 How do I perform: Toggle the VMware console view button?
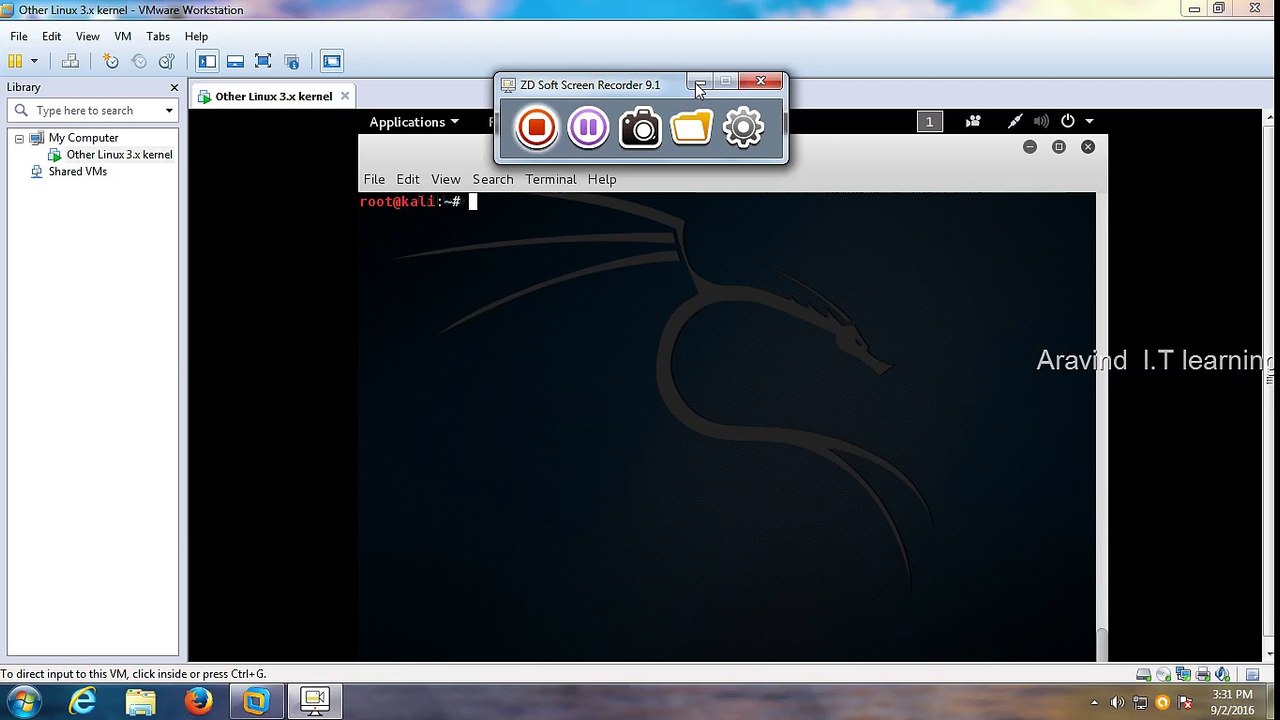tap(332, 61)
